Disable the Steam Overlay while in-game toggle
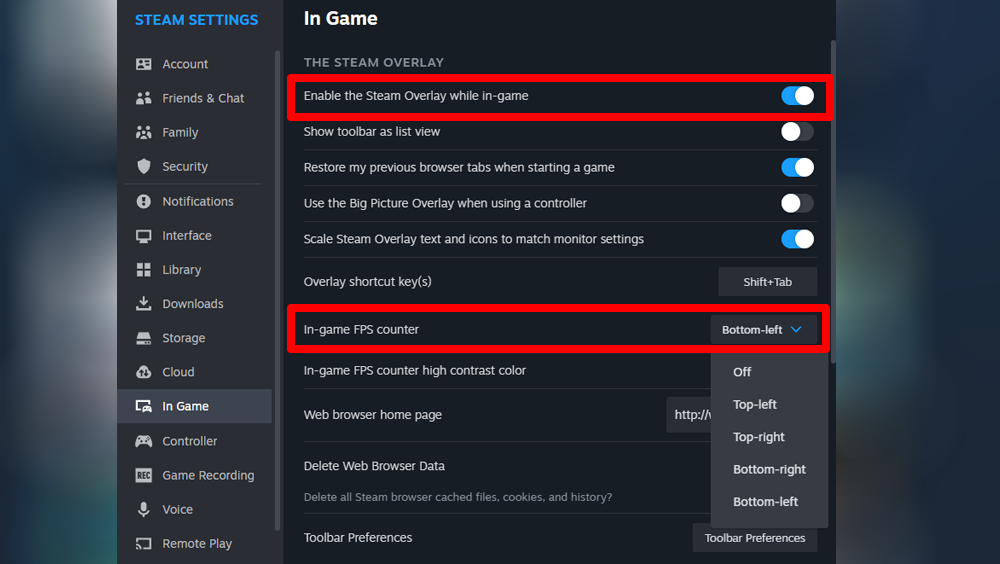Screen dimensions: 1000x564 tap(797, 96)
